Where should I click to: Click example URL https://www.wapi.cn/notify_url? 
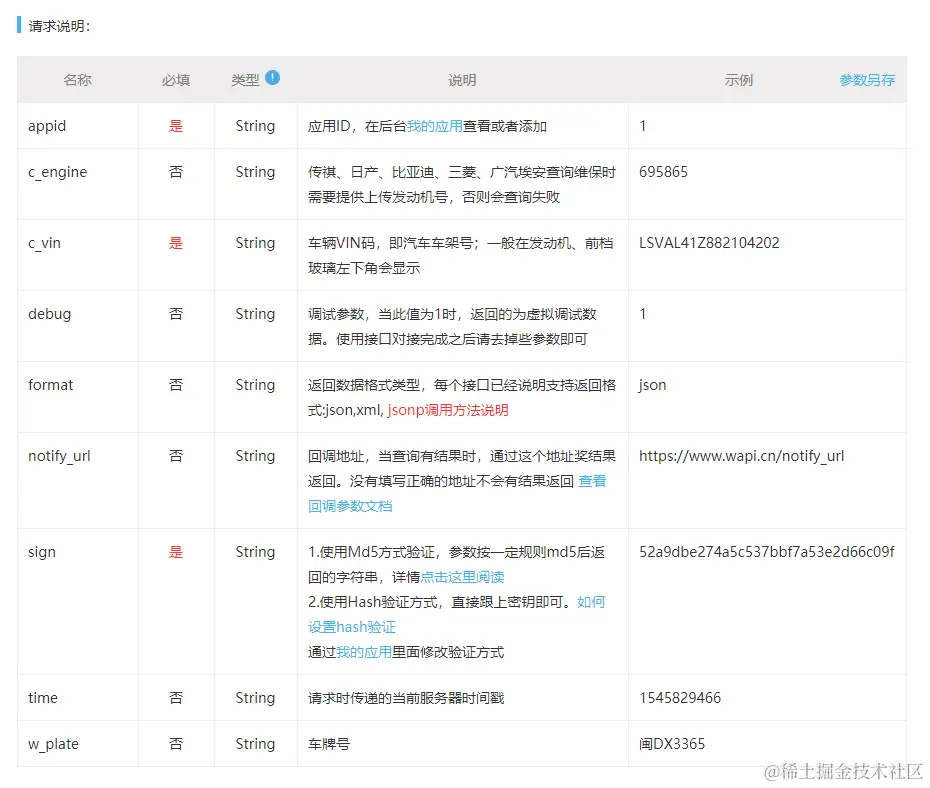741,456
